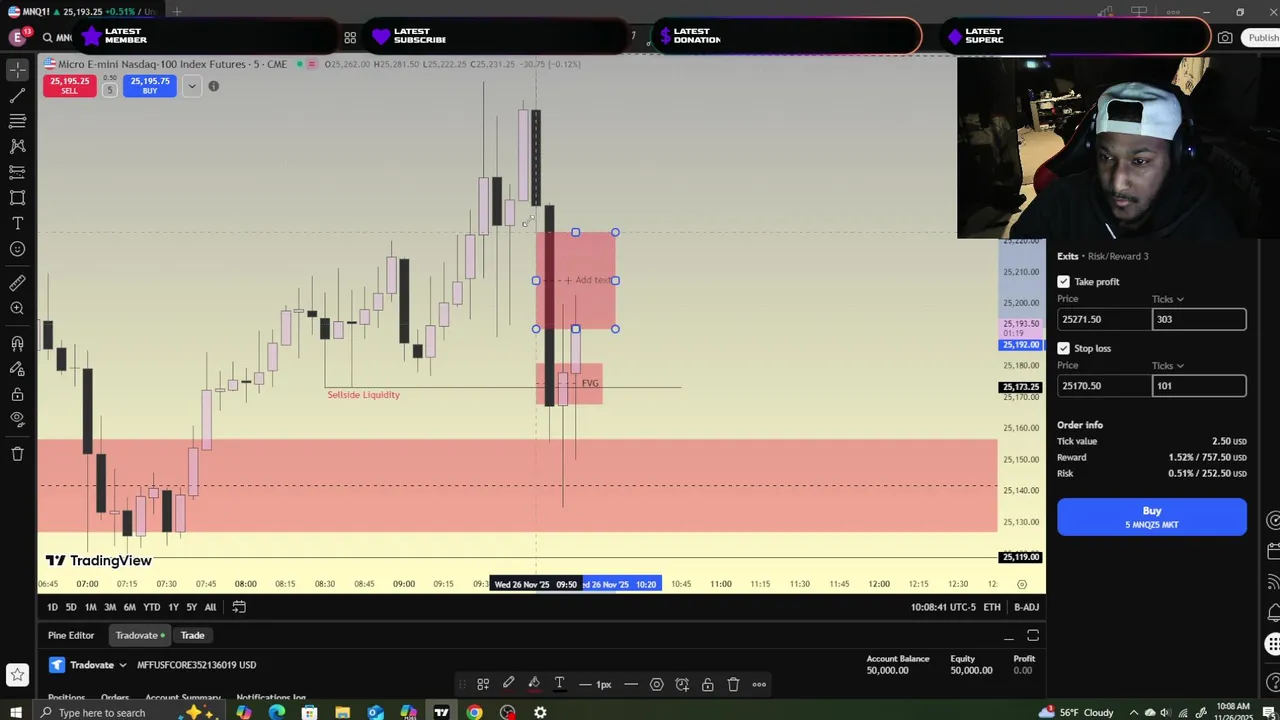The width and height of the screenshot is (1280, 720).
Task: Select the trend line drawing tool
Action: click(17, 96)
